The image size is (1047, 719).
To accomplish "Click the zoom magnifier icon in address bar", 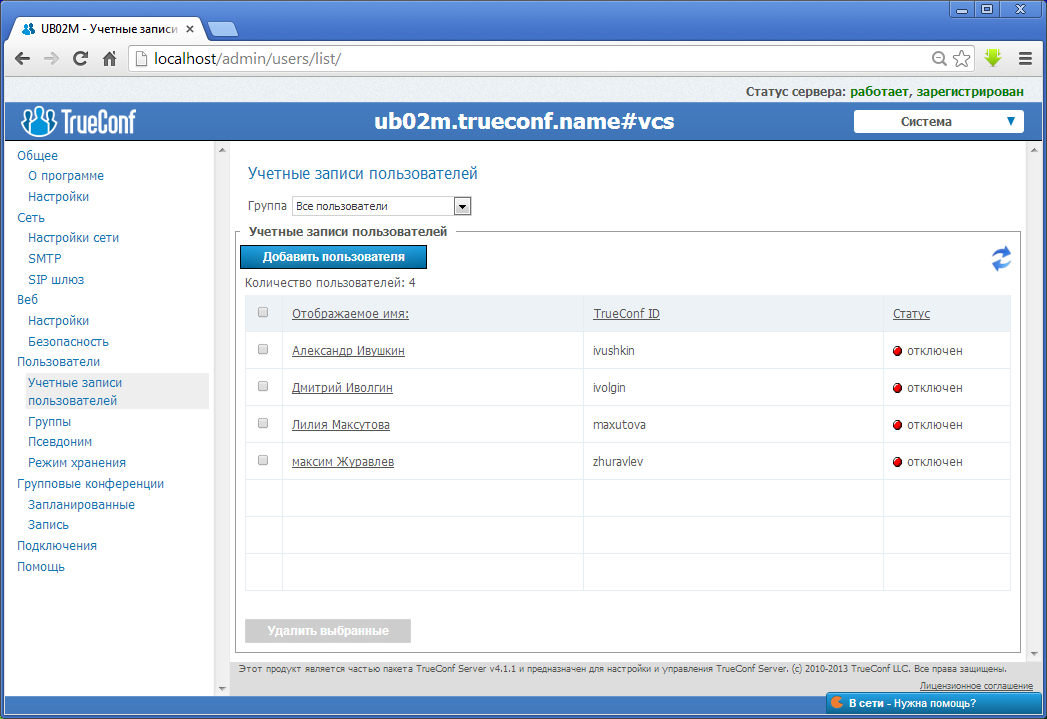I will tap(939, 59).
